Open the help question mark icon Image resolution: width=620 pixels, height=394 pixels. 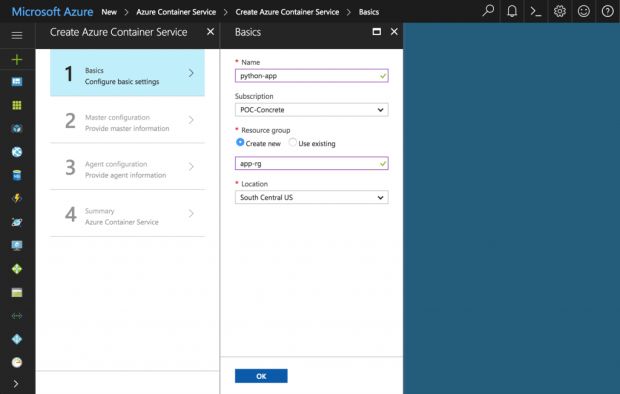(607, 11)
